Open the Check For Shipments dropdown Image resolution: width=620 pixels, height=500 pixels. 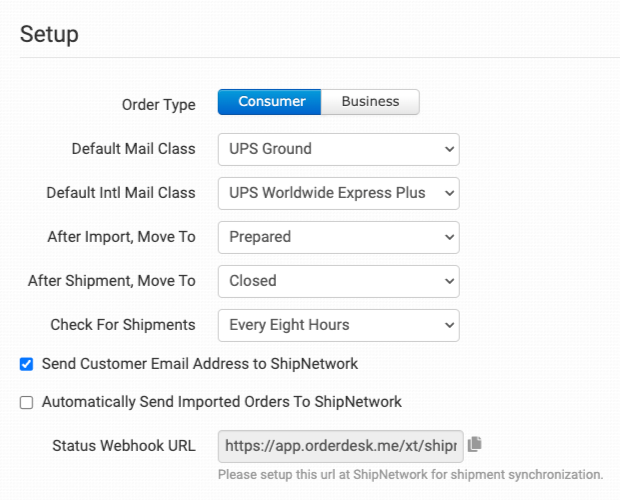[338, 325]
